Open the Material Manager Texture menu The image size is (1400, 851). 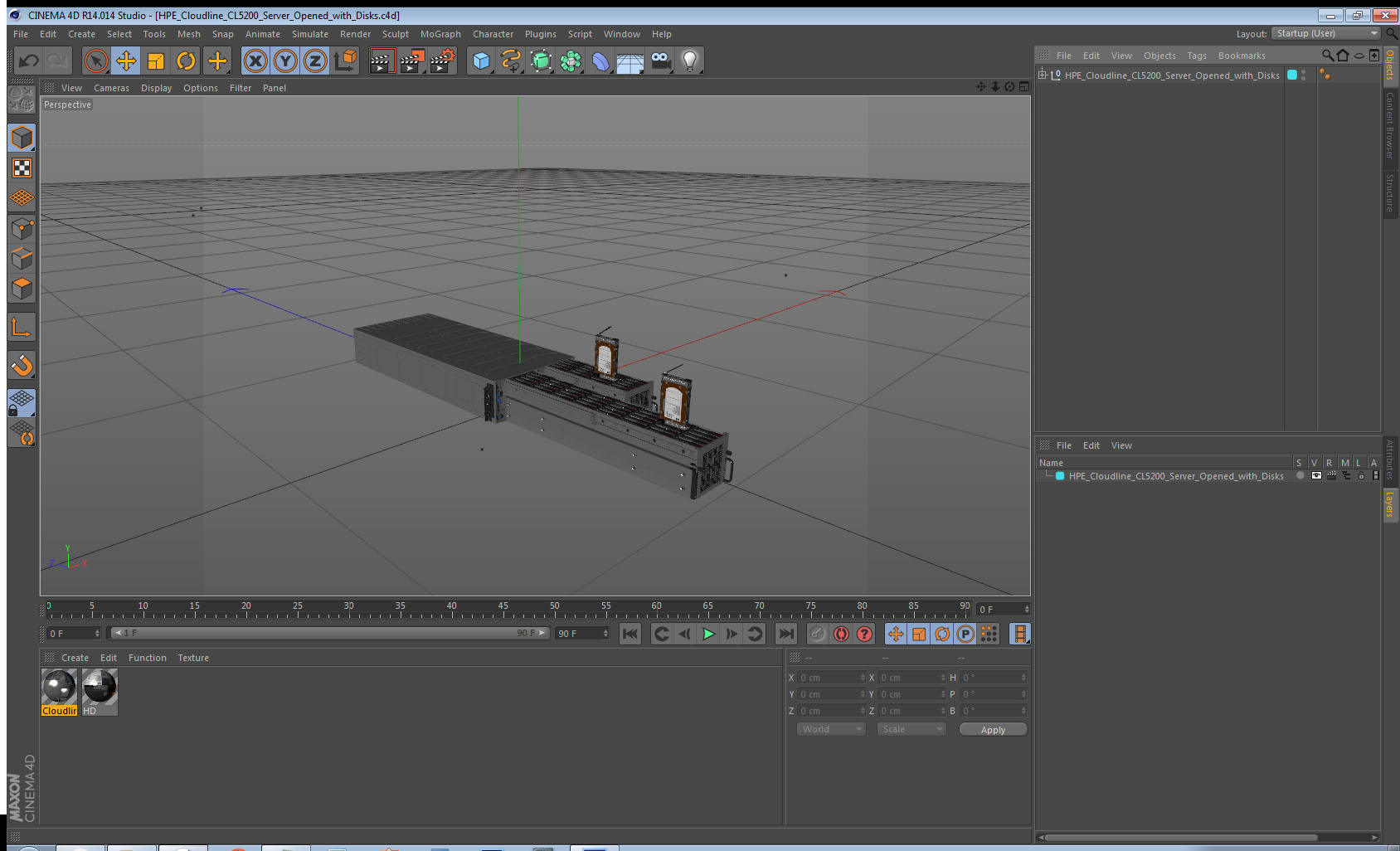click(193, 658)
